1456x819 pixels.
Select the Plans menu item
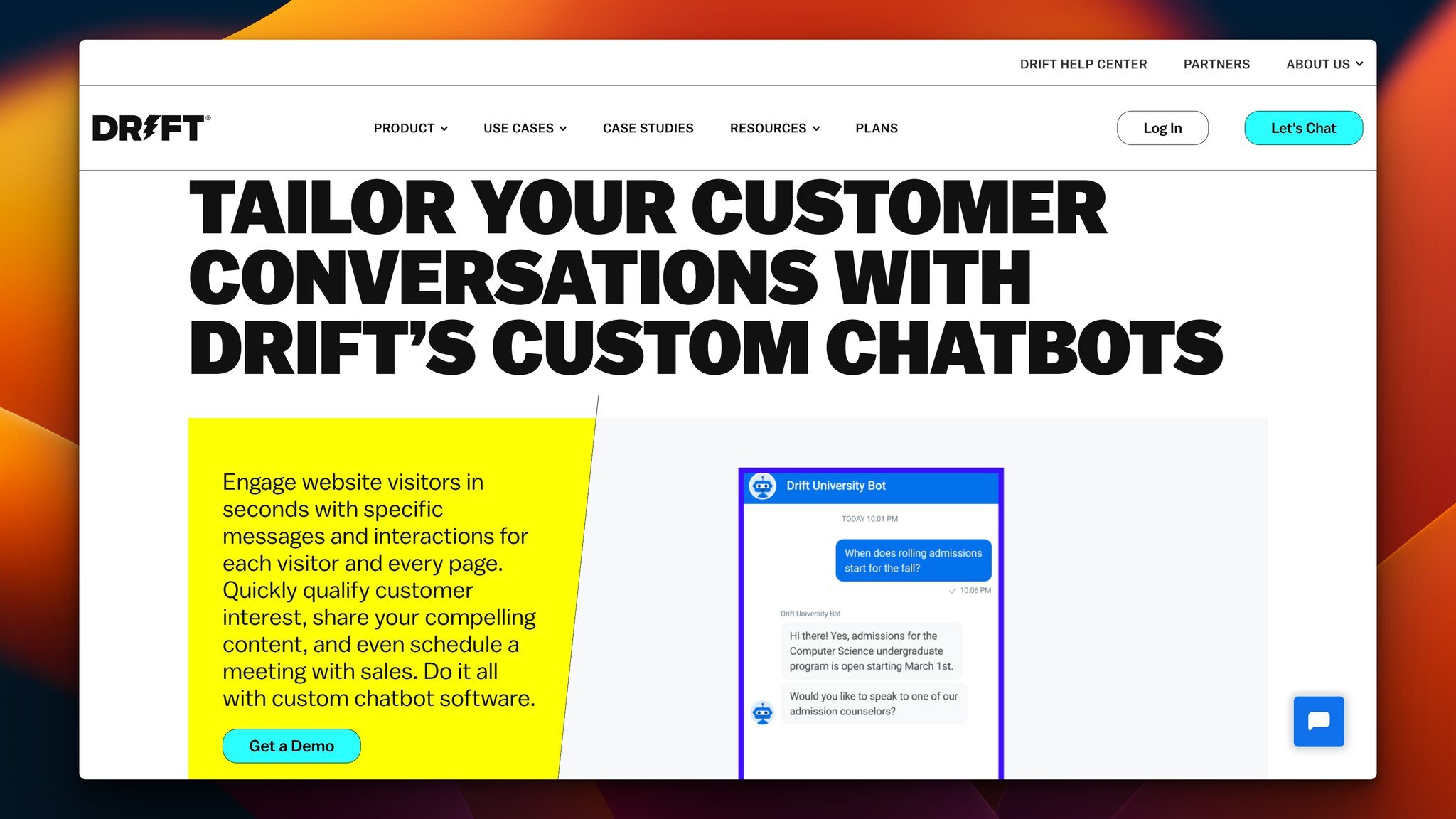coord(876,128)
